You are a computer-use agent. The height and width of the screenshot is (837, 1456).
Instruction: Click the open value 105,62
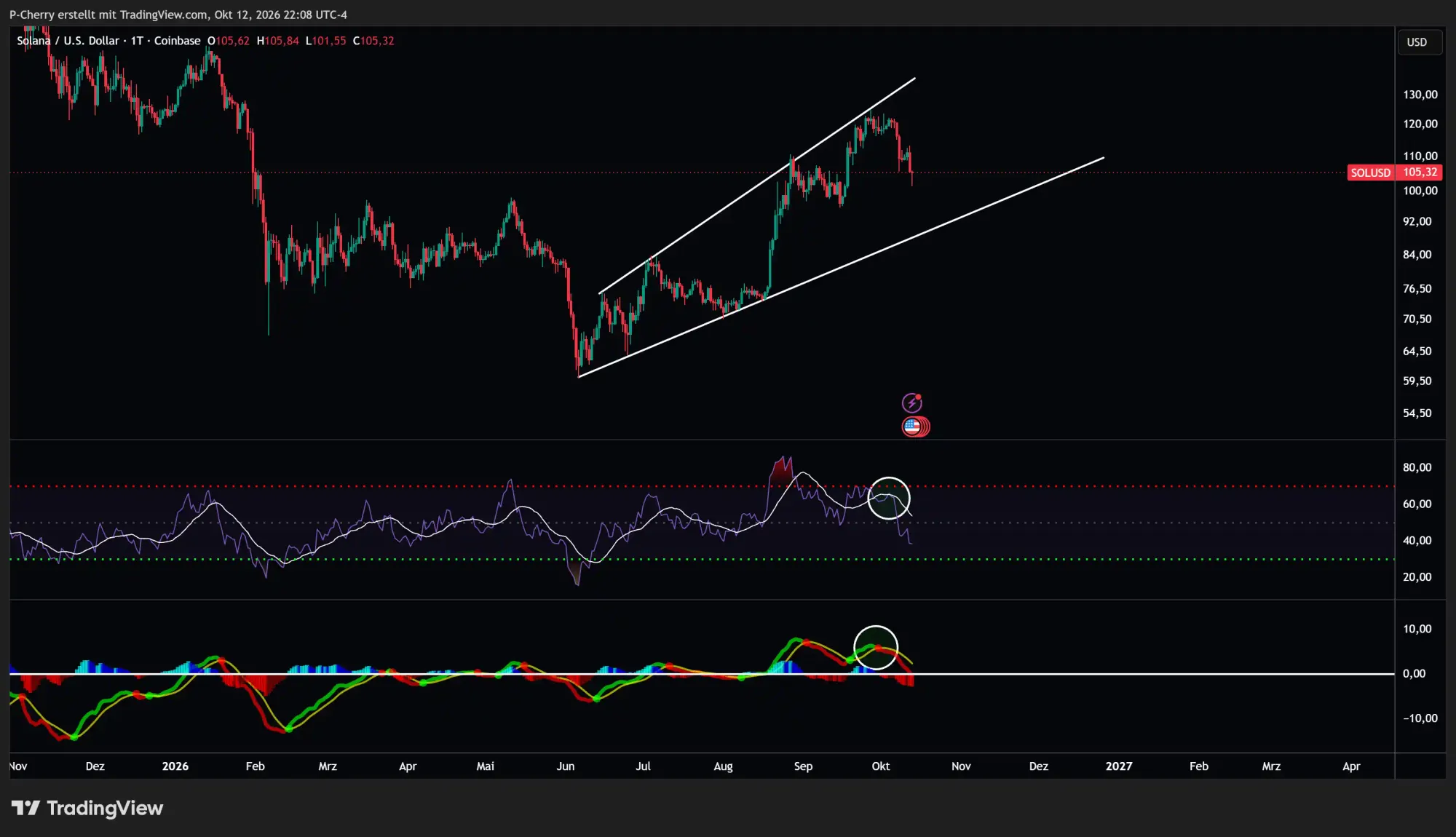[233, 41]
